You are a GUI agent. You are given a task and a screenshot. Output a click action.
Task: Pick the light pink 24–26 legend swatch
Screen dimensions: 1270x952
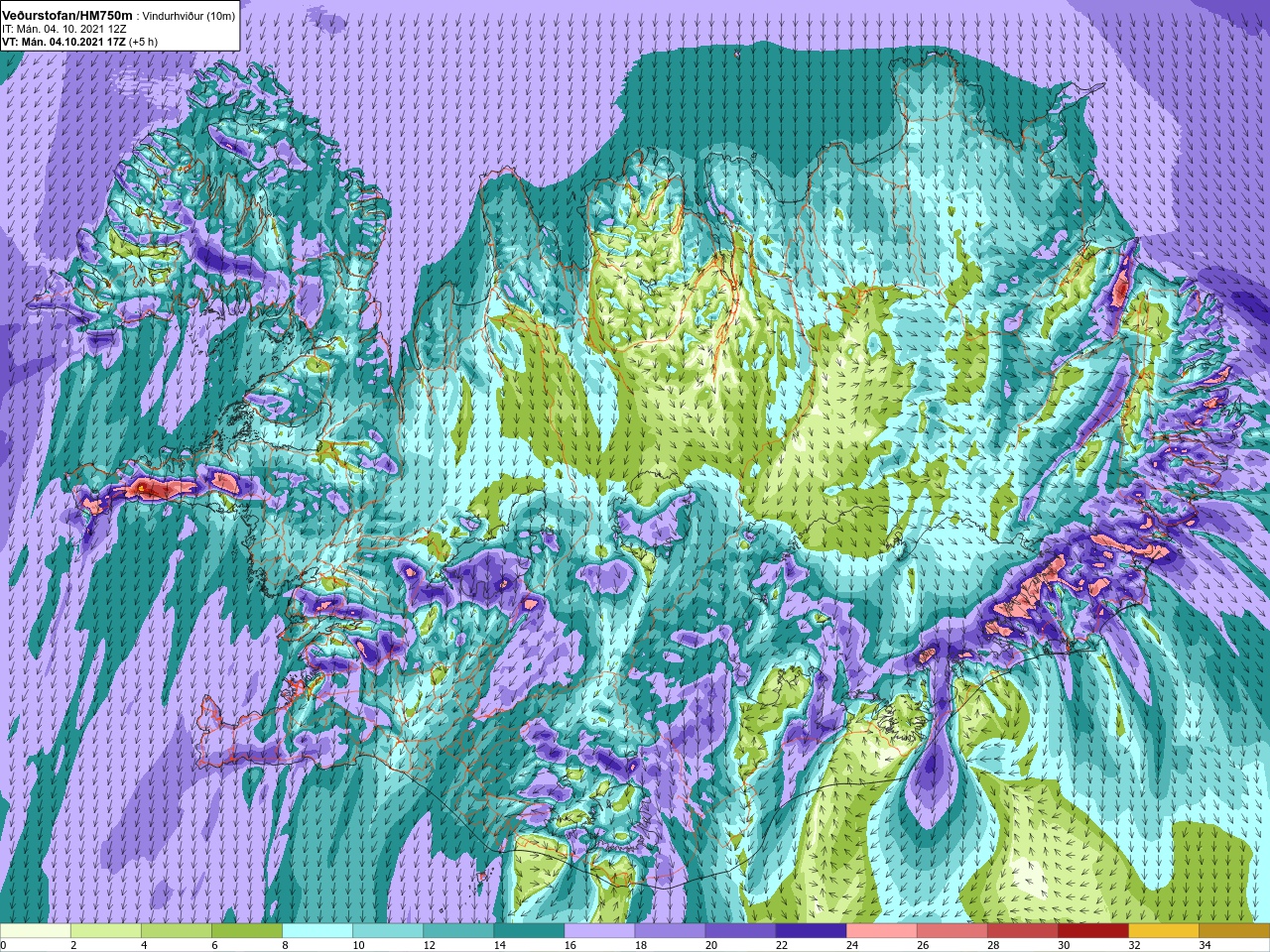(x=881, y=931)
